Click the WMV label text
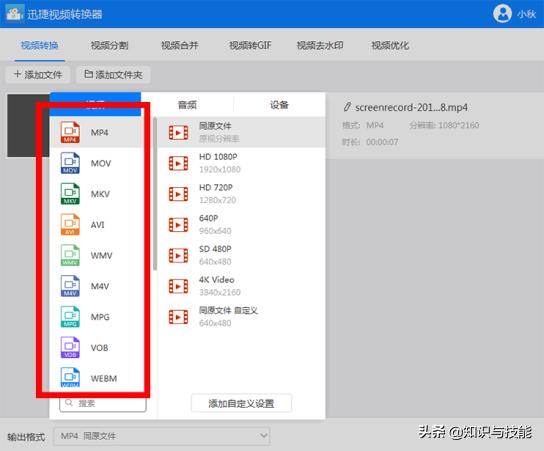Viewport: 544px width, 451px height. [x=101, y=256]
